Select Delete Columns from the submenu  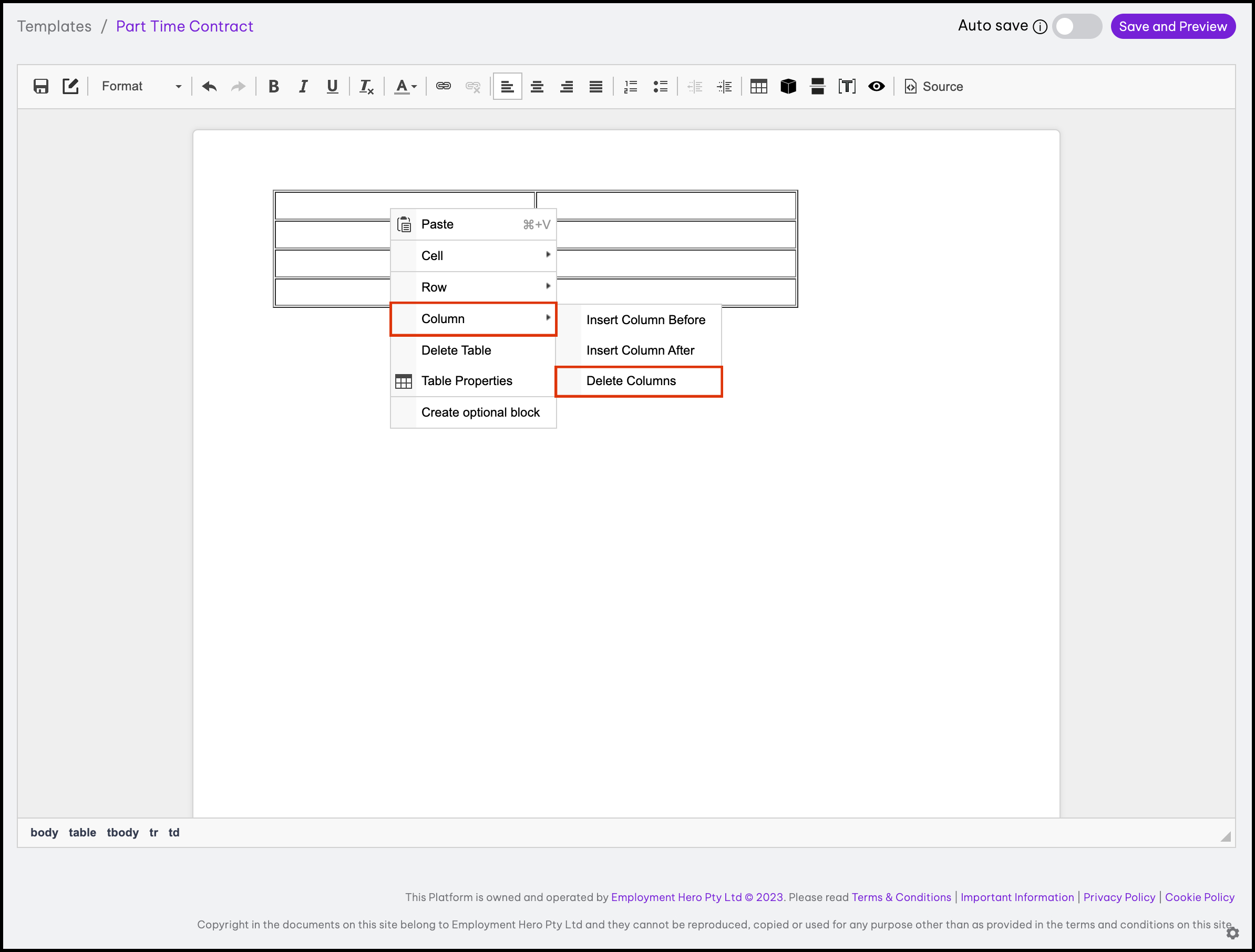coord(631,381)
